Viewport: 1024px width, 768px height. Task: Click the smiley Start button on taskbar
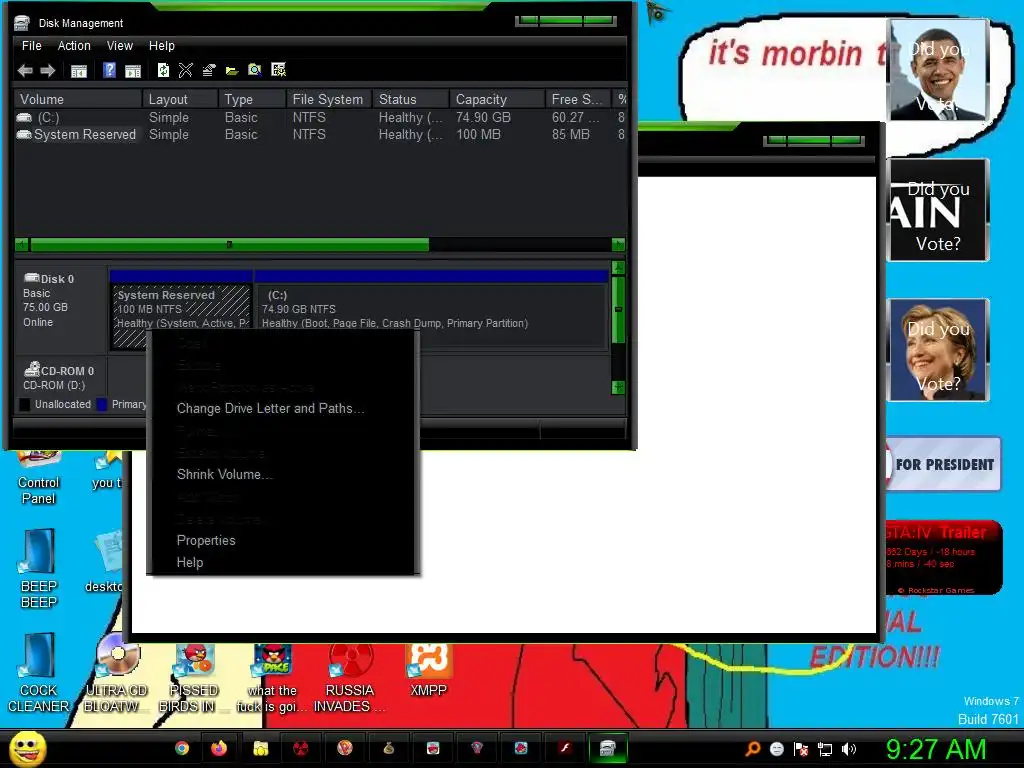(x=27, y=748)
